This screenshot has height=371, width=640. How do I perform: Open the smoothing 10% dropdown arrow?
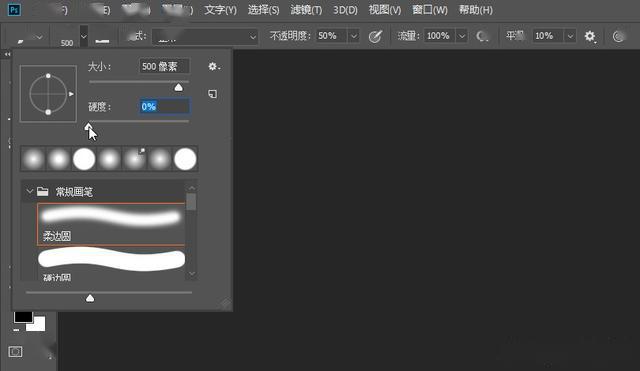[x=570, y=36]
